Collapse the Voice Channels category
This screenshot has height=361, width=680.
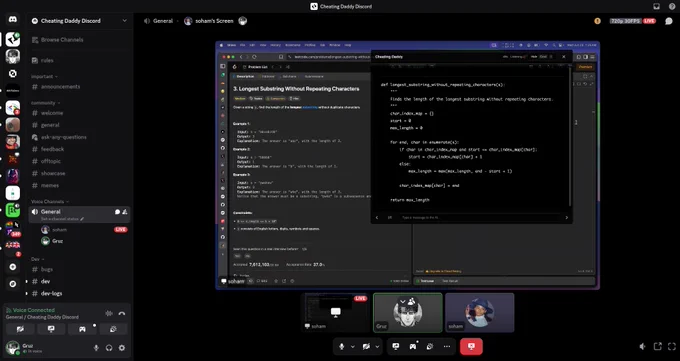tap(50, 202)
